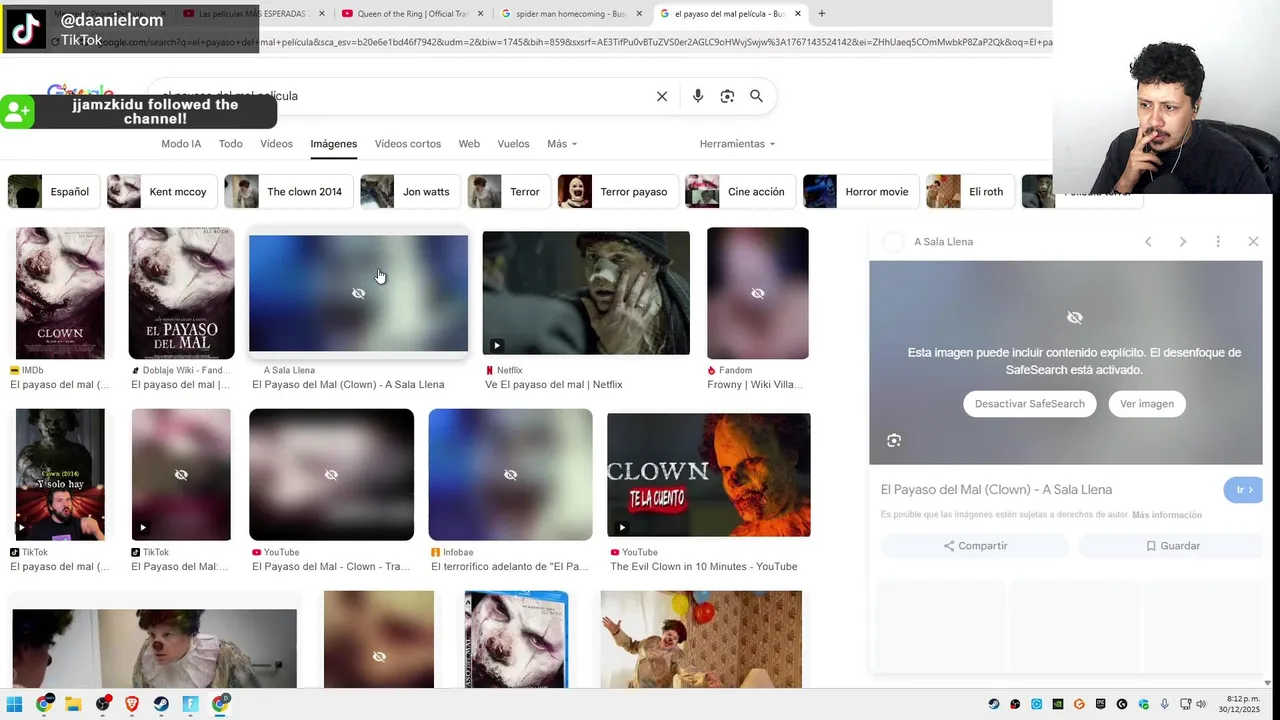Image resolution: width=1280 pixels, height=720 pixels.
Task: Reveal blurred Fandom Frowny thumbnail
Action: click(758, 293)
